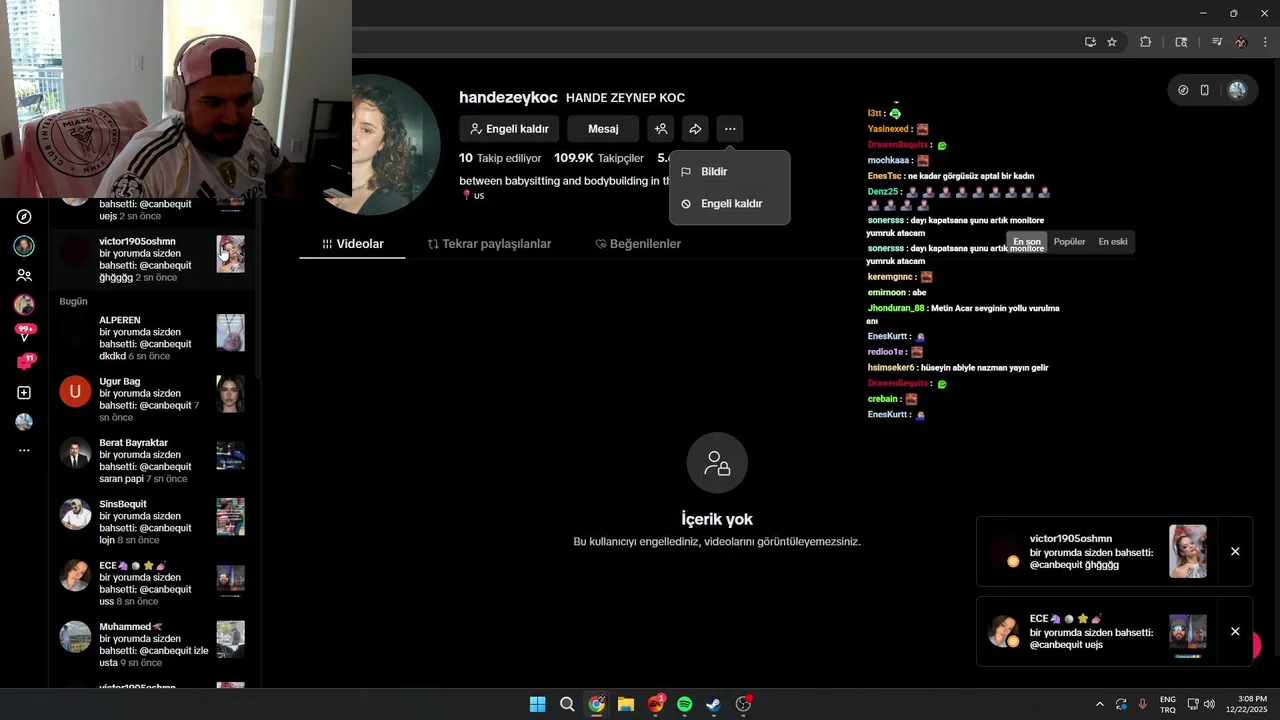Click the share arrow icon on profile

(695, 129)
